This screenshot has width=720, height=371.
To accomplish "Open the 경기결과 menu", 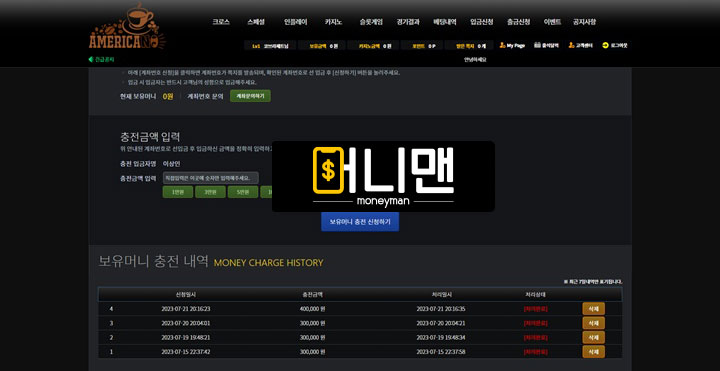I will [408, 22].
